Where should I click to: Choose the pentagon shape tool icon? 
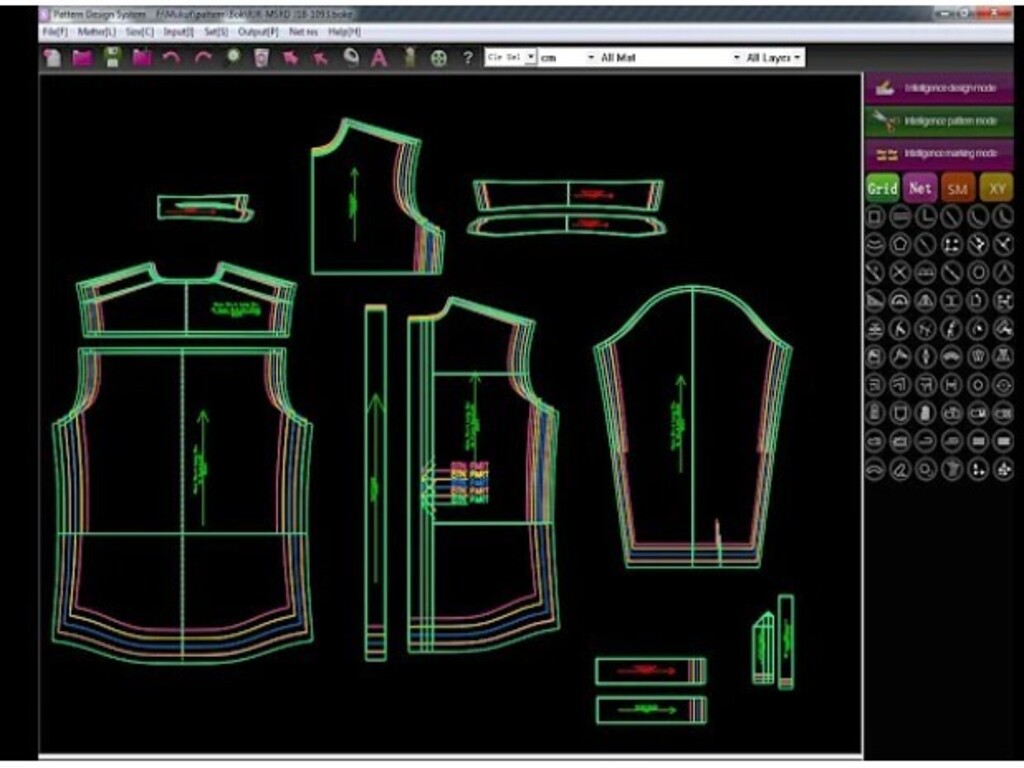[901, 244]
